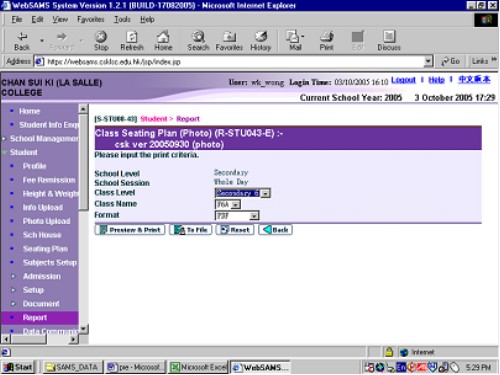Click the padlock security icon in status bar
This screenshot has width=500, height=375.
coord(389,352)
